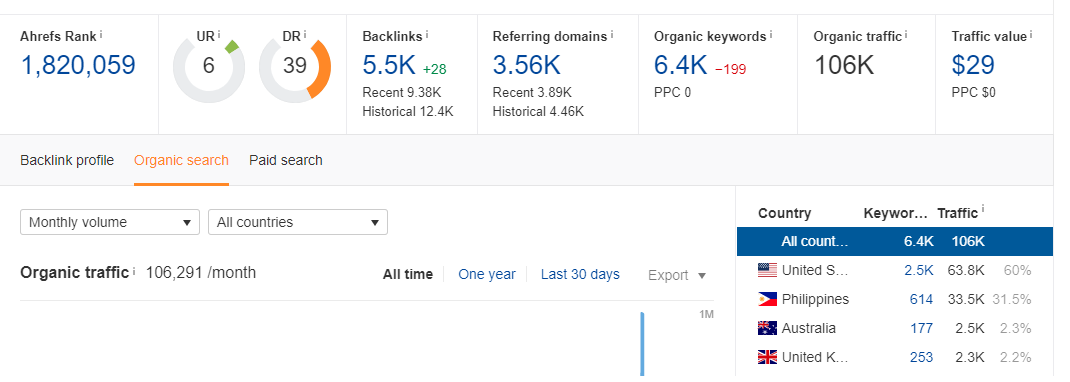Click the Backlinks 5.5K value link
The height and width of the screenshot is (382, 1070).
point(389,65)
